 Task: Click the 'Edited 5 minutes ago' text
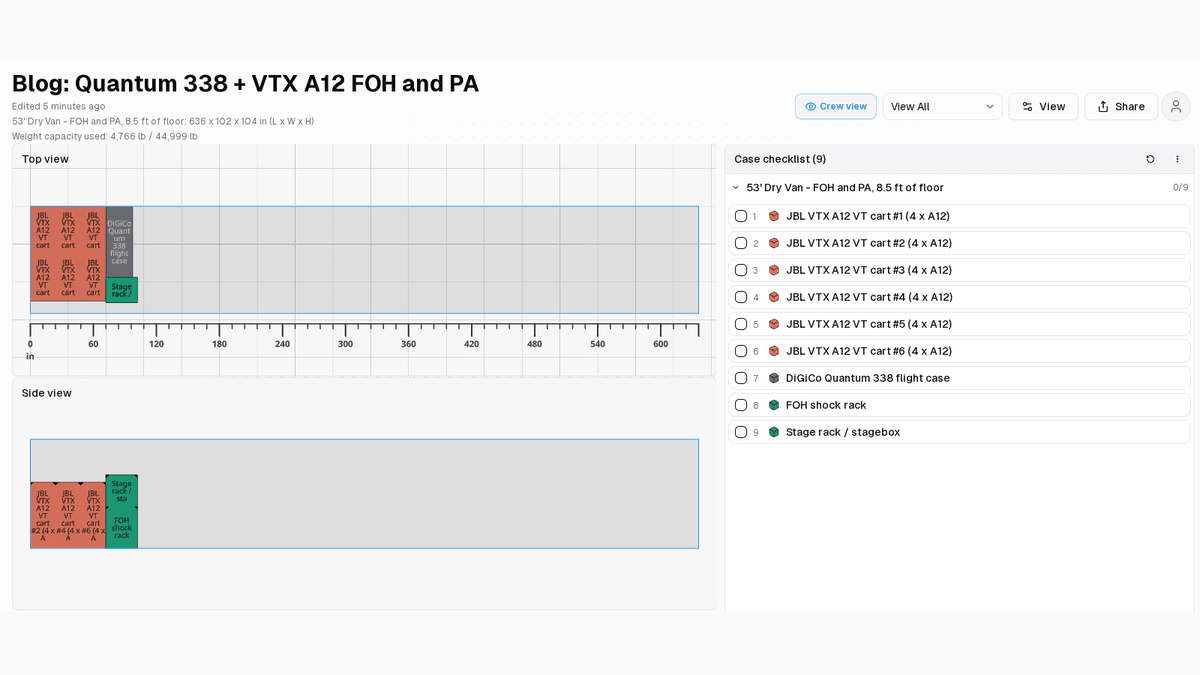(59, 106)
